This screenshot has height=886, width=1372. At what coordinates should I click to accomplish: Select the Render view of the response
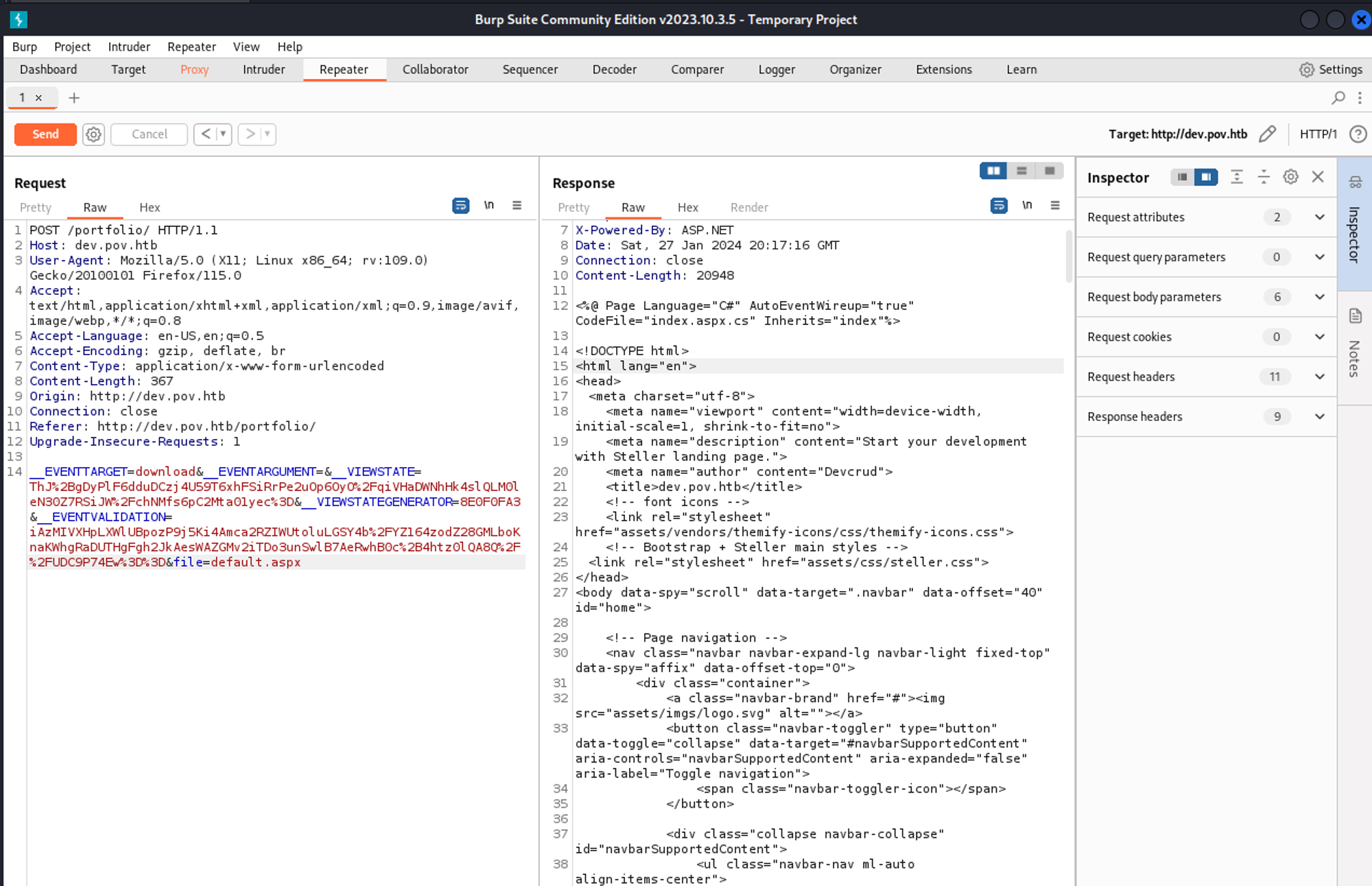click(748, 207)
